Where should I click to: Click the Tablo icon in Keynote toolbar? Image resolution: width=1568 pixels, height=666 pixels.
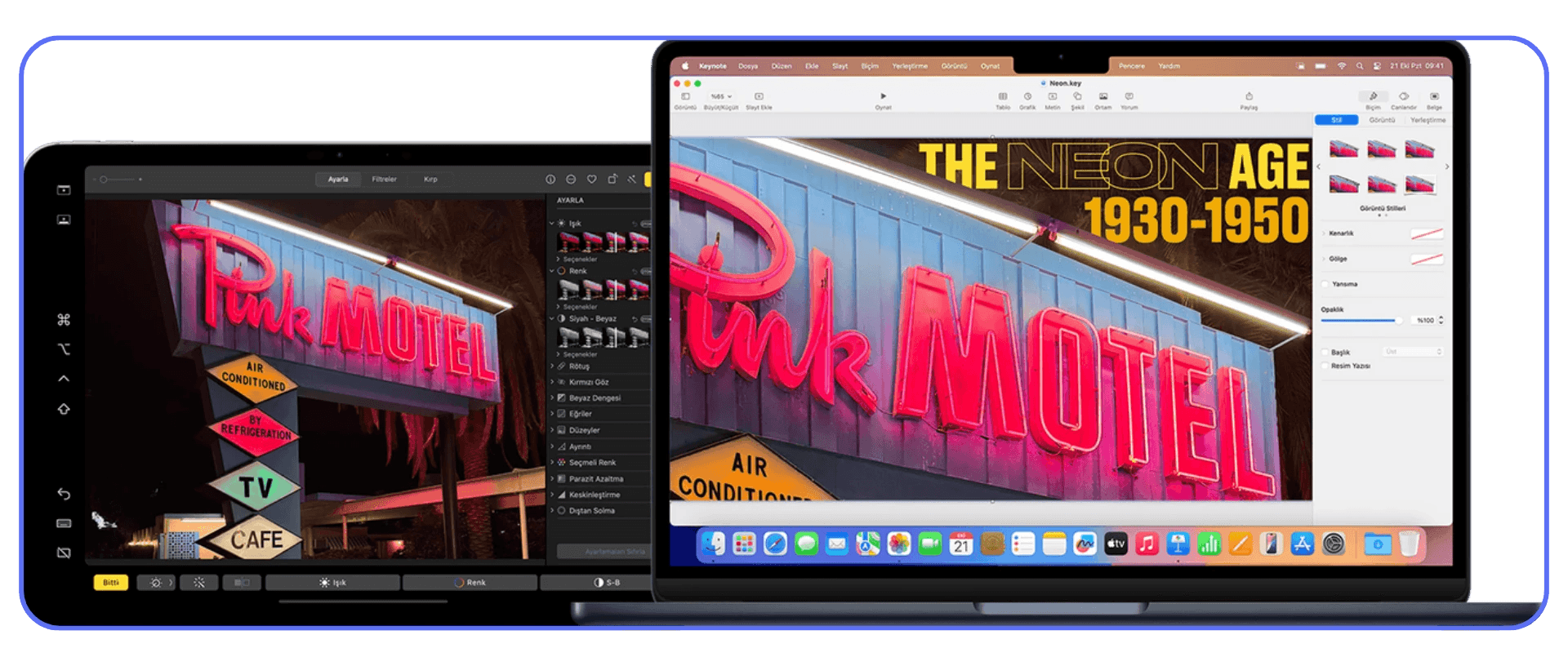coord(1003,96)
